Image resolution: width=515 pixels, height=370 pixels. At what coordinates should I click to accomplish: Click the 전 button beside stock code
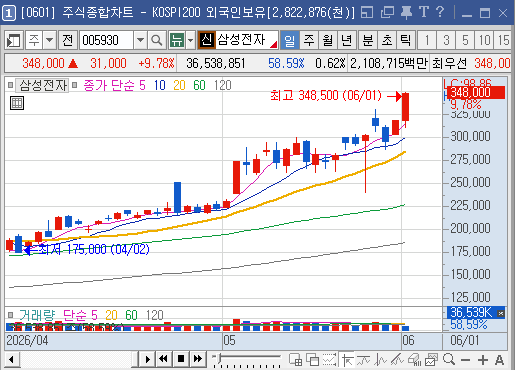click(x=68, y=40)
